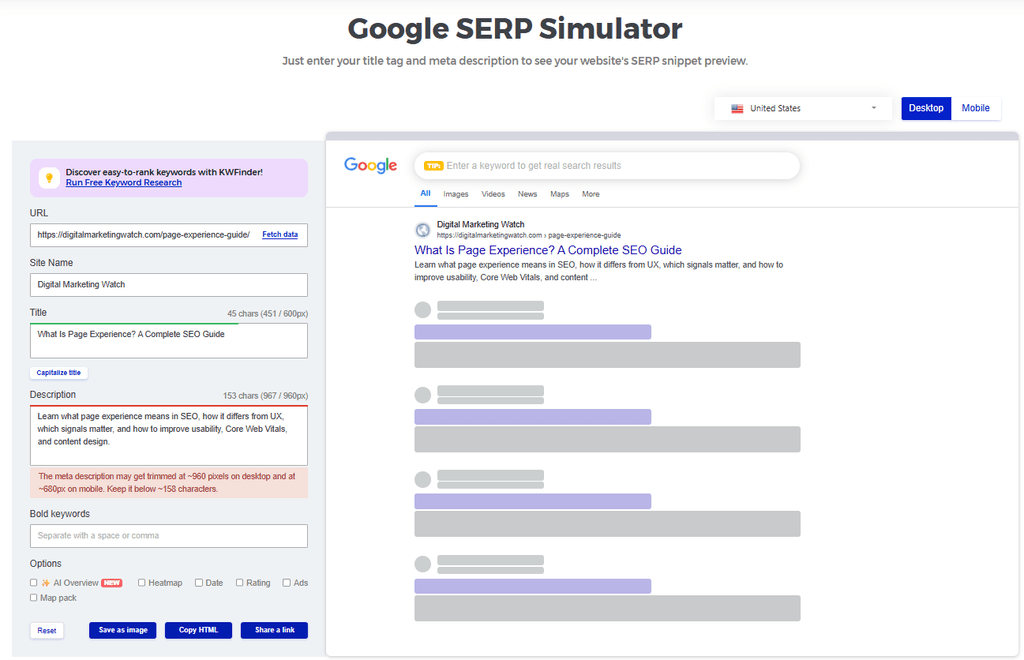Select the Images search tab

point(456,194)
